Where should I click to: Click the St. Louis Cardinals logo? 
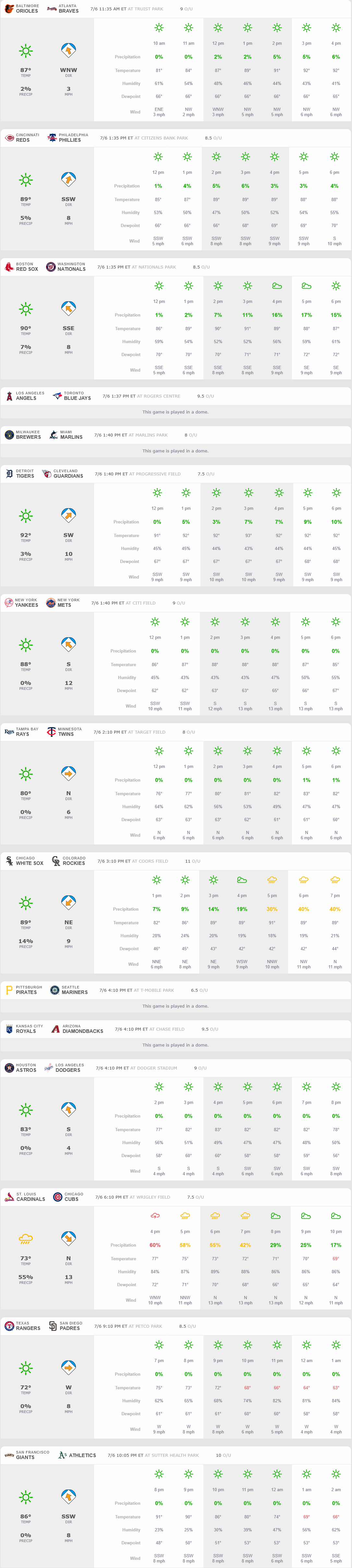point(9,1197)
